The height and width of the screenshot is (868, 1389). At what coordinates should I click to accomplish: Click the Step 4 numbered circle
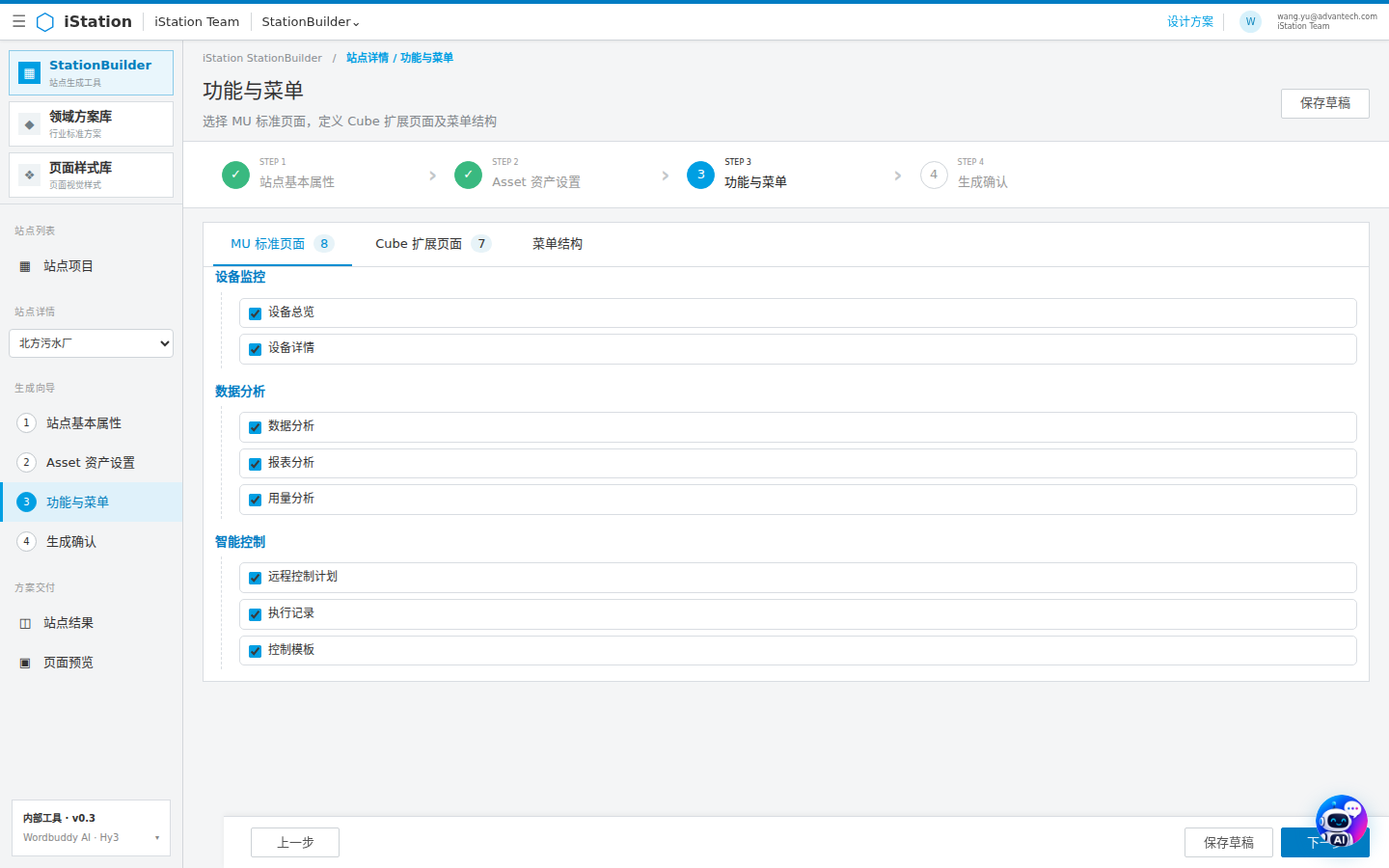(934, 175)
